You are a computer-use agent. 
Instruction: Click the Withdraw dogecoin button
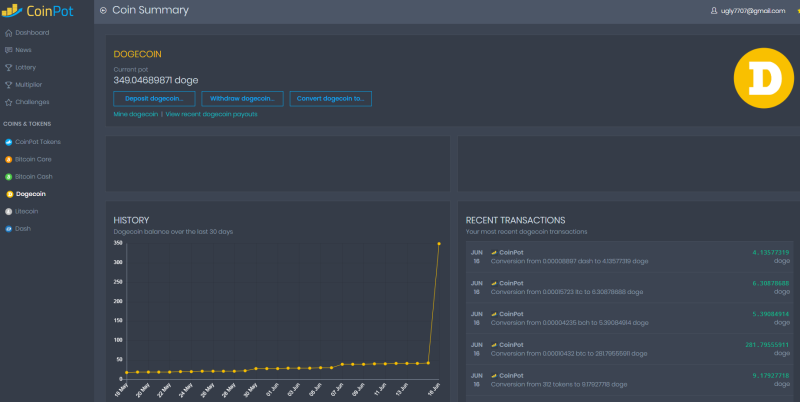(242, 98)
